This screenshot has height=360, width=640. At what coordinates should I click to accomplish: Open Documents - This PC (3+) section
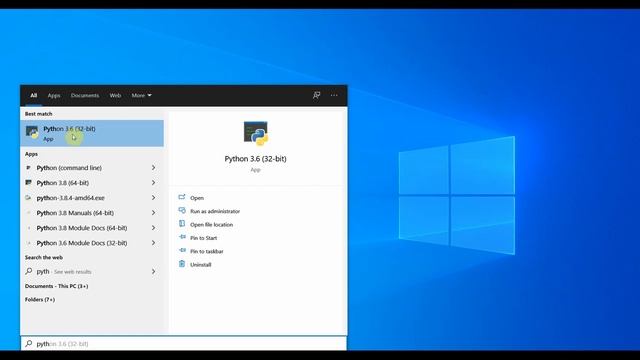tap(56, 286)
